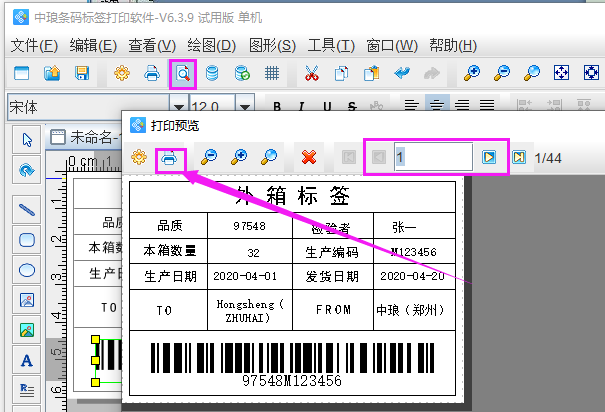Open the 宋体 font dropdown
The height and width of the screenshot is (412, 605).
pyautogui.click(x=178, y=107)
